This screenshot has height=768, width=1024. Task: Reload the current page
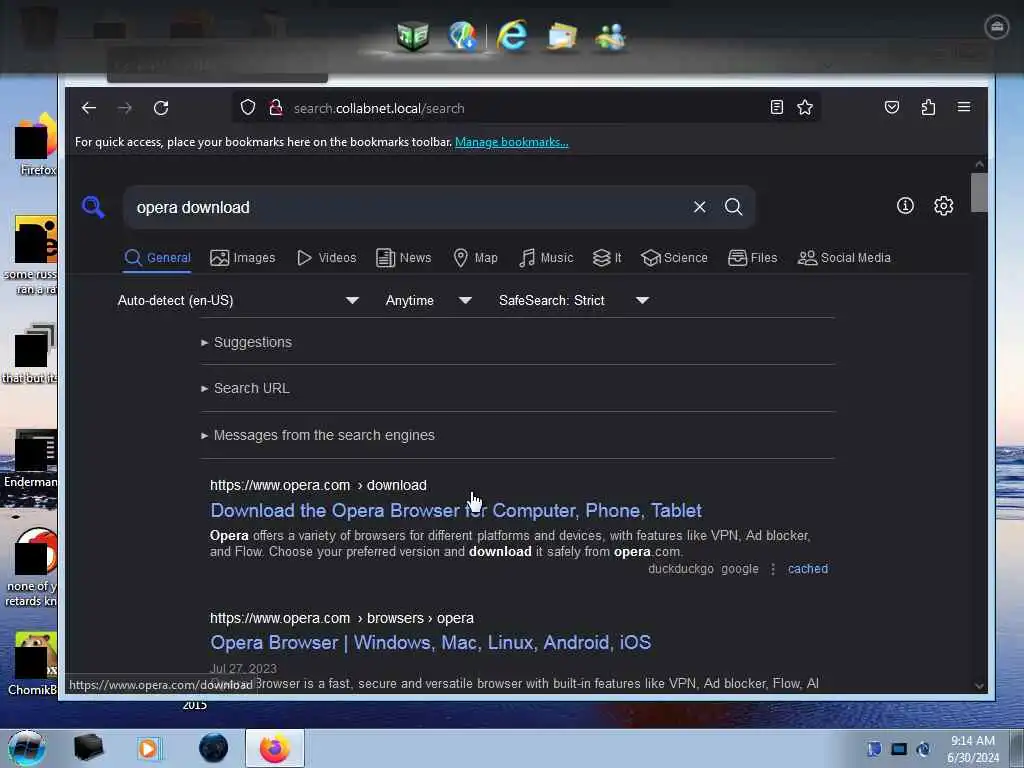click(161, 108)
